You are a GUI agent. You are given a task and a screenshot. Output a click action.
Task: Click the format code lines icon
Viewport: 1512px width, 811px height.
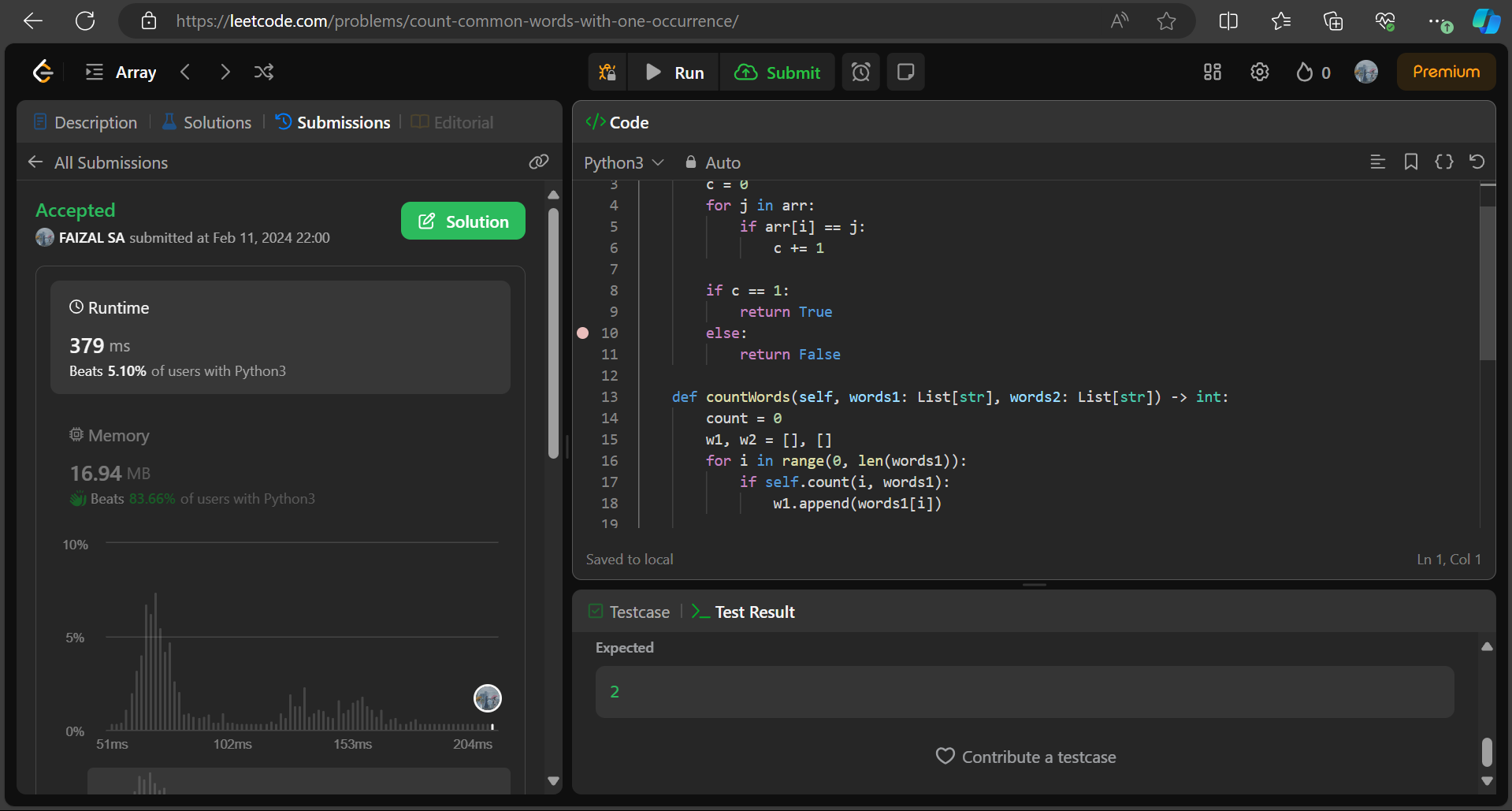click(1377, 162)
